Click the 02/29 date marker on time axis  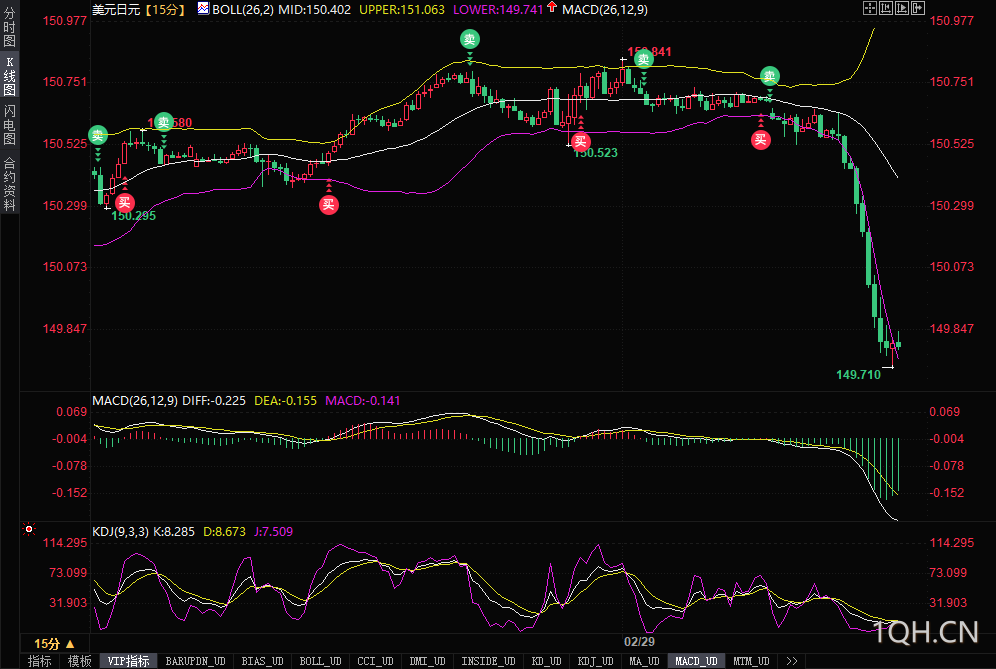point(639,642)
